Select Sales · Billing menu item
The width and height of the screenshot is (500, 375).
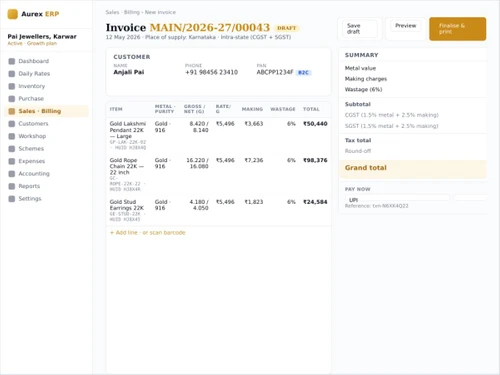(46, 111)
